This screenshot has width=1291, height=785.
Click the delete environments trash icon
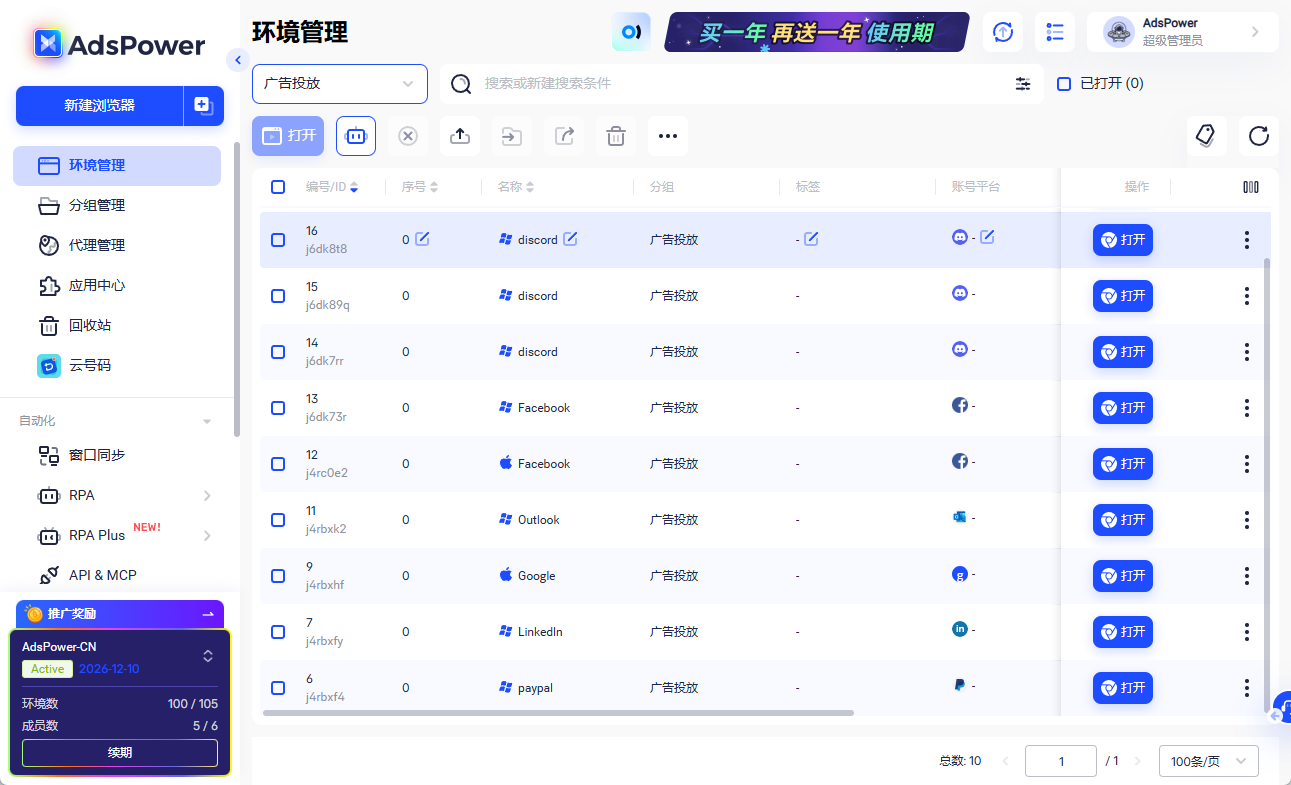pyautogui.click(x=615, y=135)
